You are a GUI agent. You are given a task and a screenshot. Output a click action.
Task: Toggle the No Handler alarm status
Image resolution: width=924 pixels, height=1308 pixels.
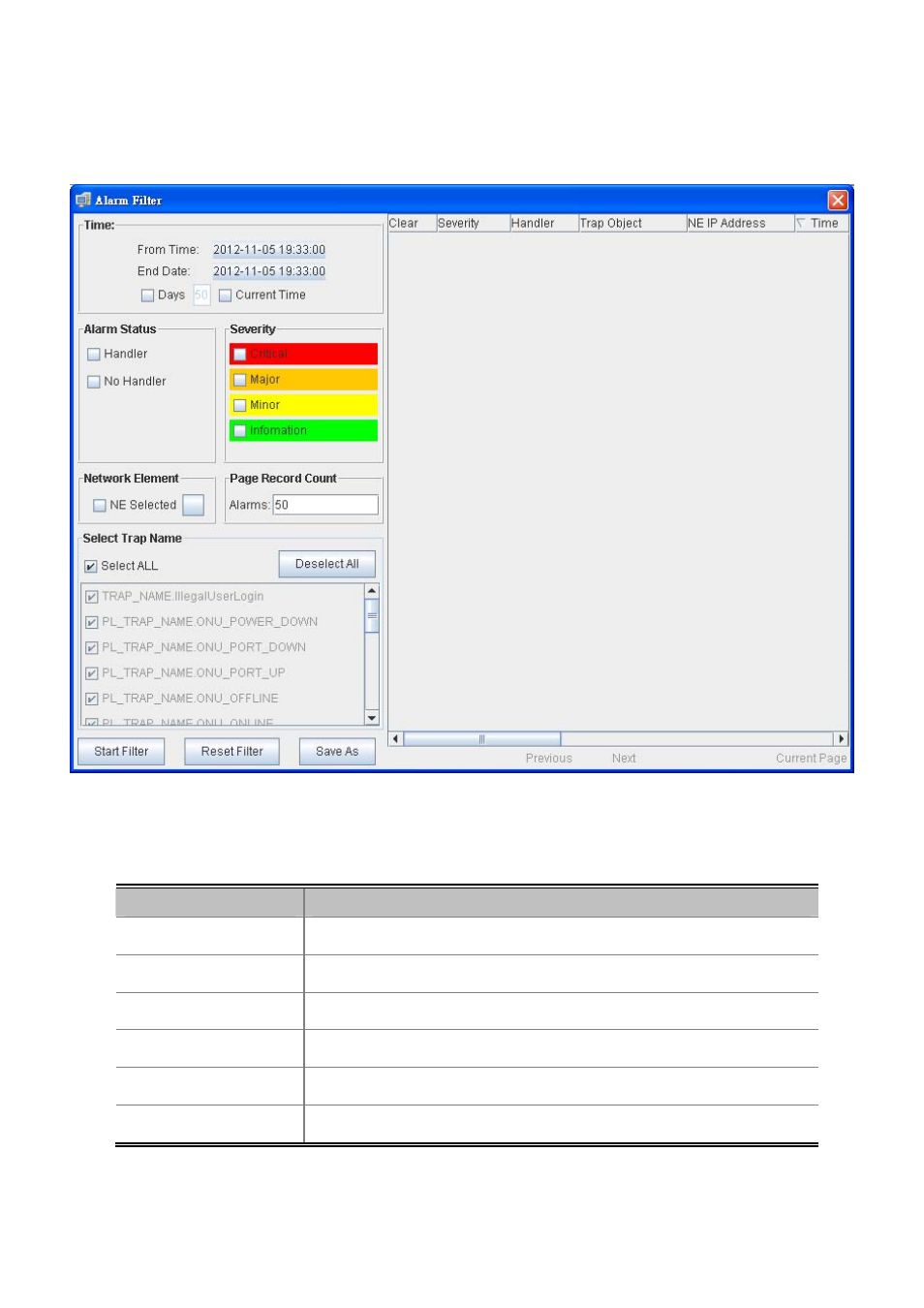94,382
